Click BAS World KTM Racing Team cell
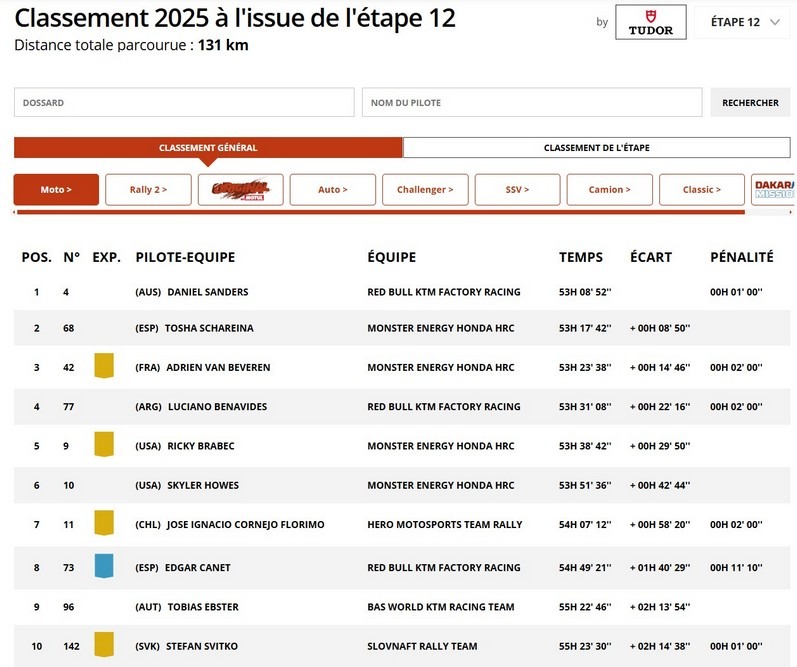 pos(441,607)
